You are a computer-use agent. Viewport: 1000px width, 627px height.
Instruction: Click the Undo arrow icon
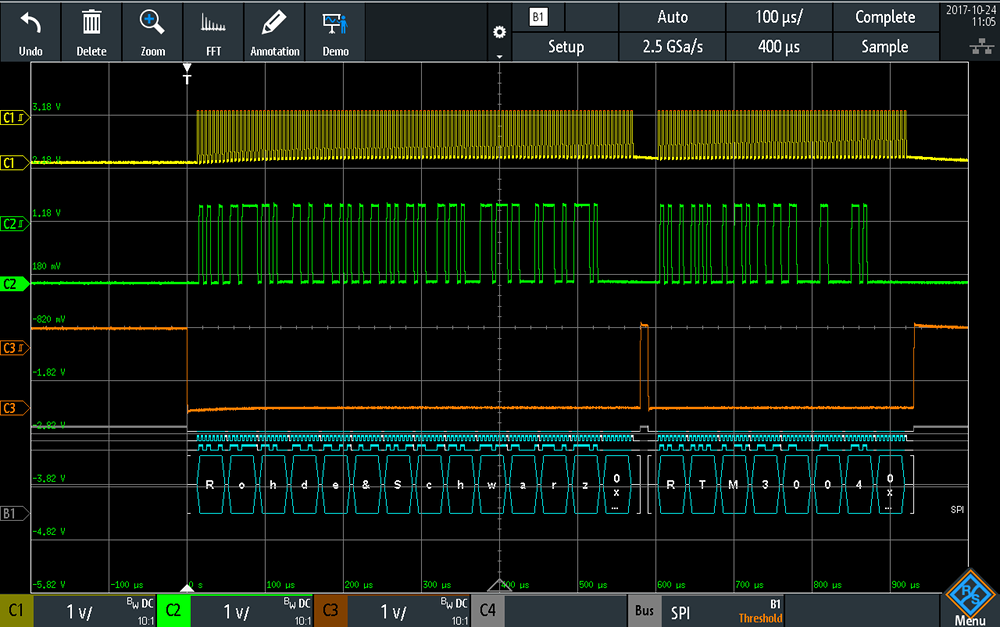[30, 24]
